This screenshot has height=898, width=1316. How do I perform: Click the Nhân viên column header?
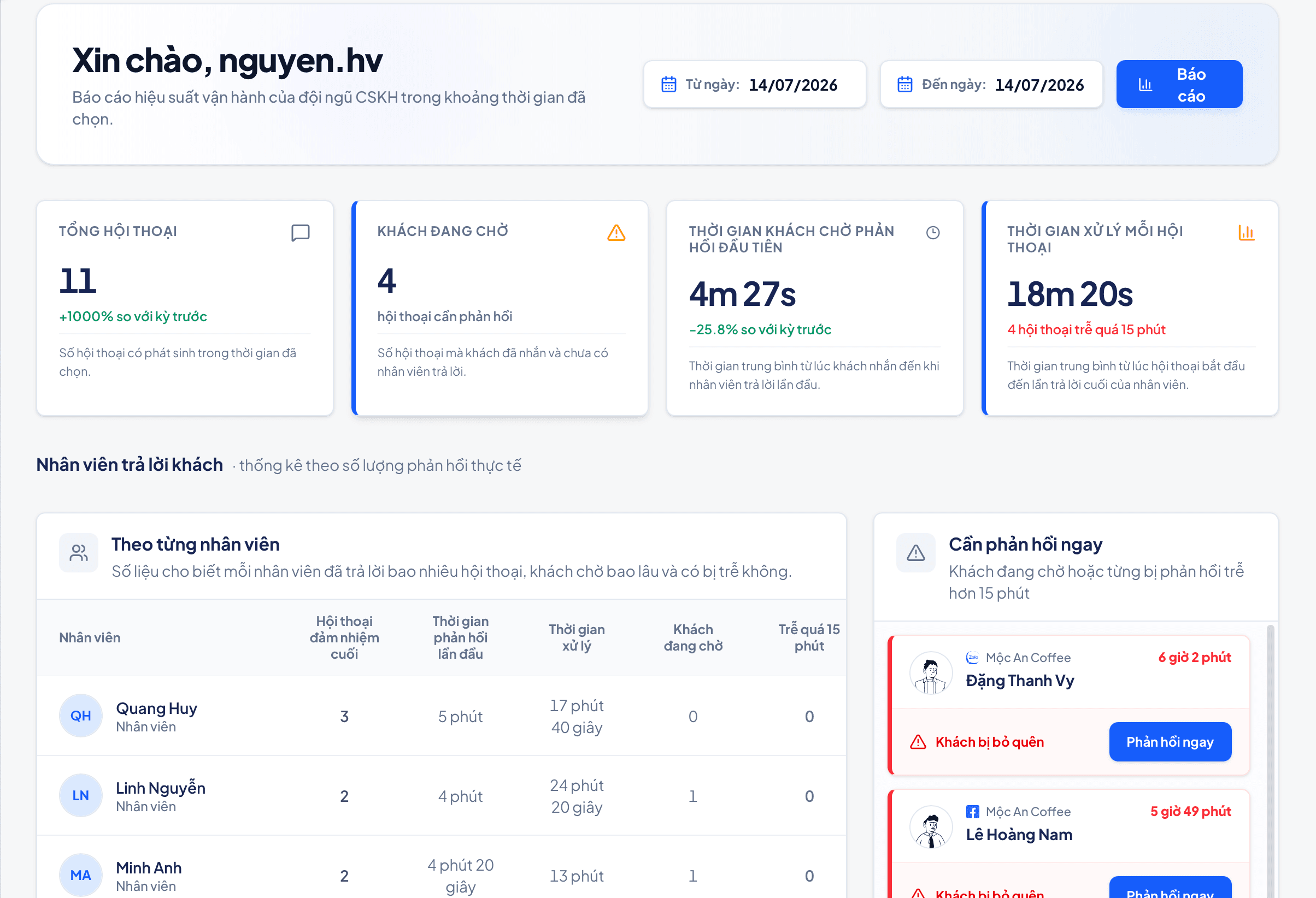pos(90,637)
